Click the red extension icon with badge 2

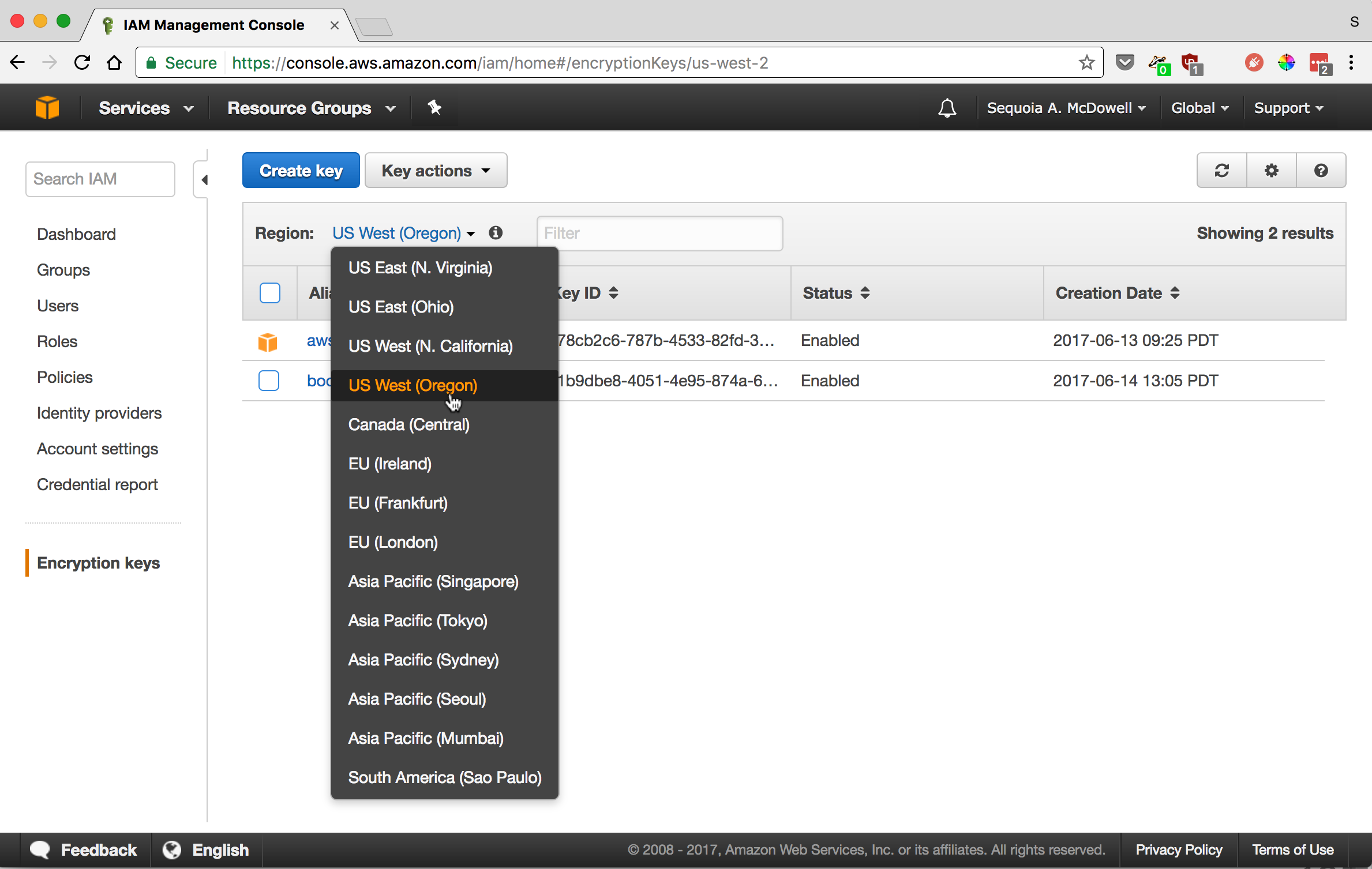(1320, 63)
